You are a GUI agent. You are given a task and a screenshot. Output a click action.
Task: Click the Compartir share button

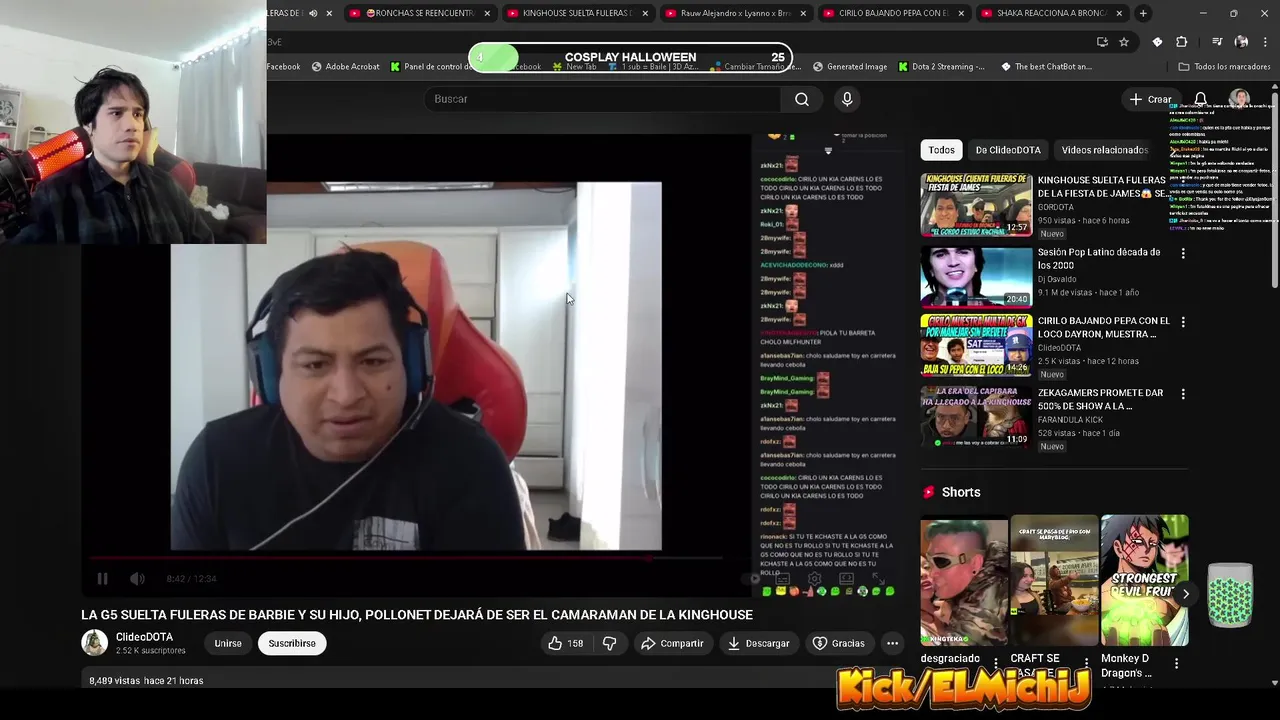(672, 643)
